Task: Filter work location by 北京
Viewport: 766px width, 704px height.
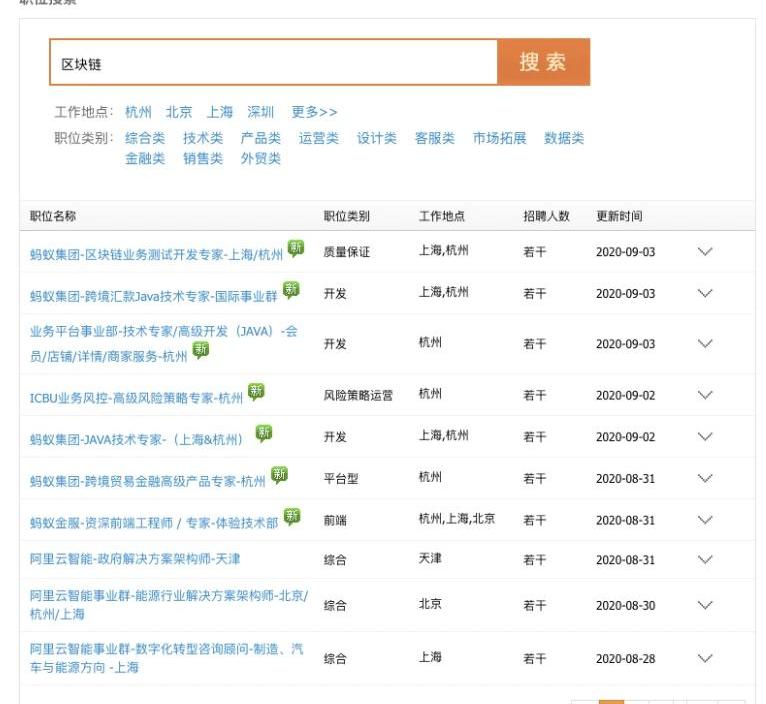Action: click(x=179, y=112)
